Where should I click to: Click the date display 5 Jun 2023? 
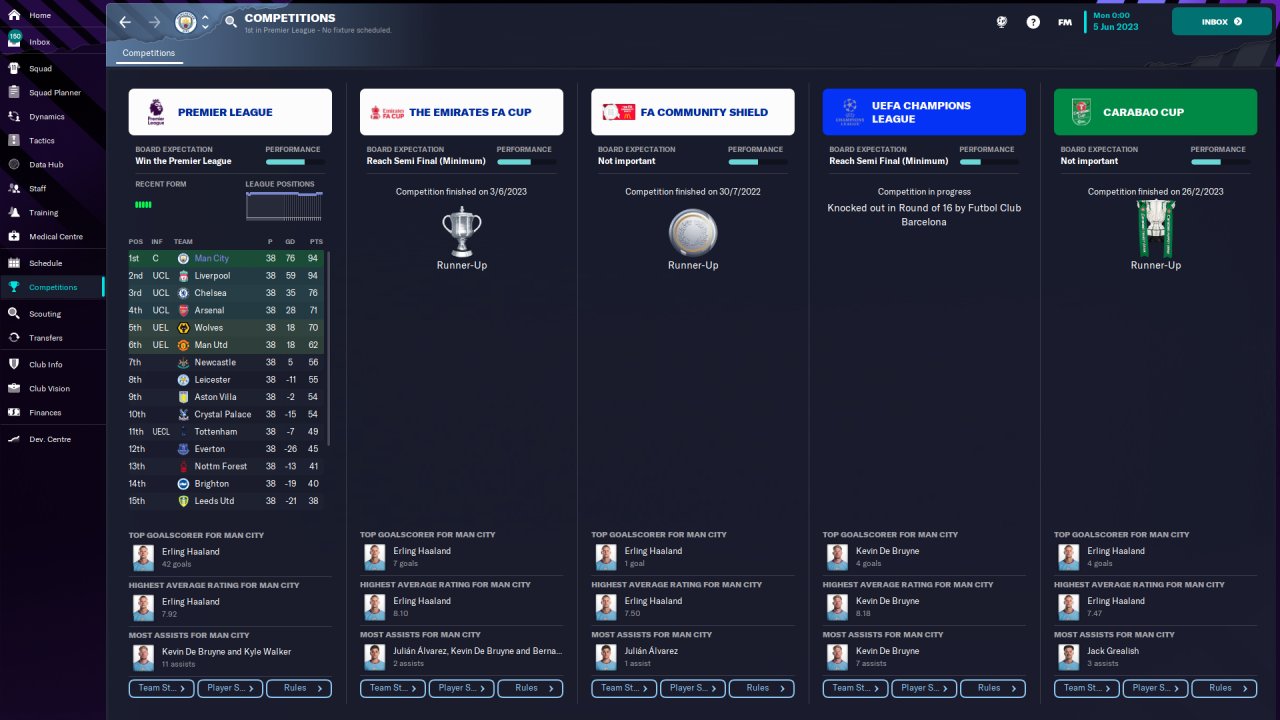pos(1116,27)
